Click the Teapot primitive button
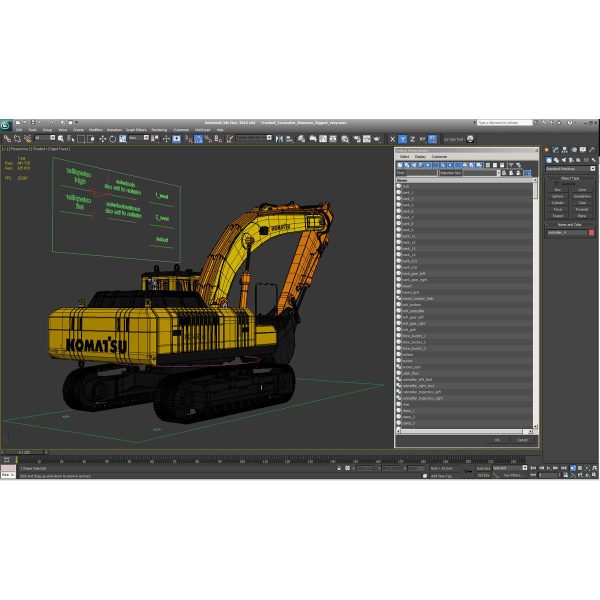Screen dimensions: 600x600 [x=558, y=216]
